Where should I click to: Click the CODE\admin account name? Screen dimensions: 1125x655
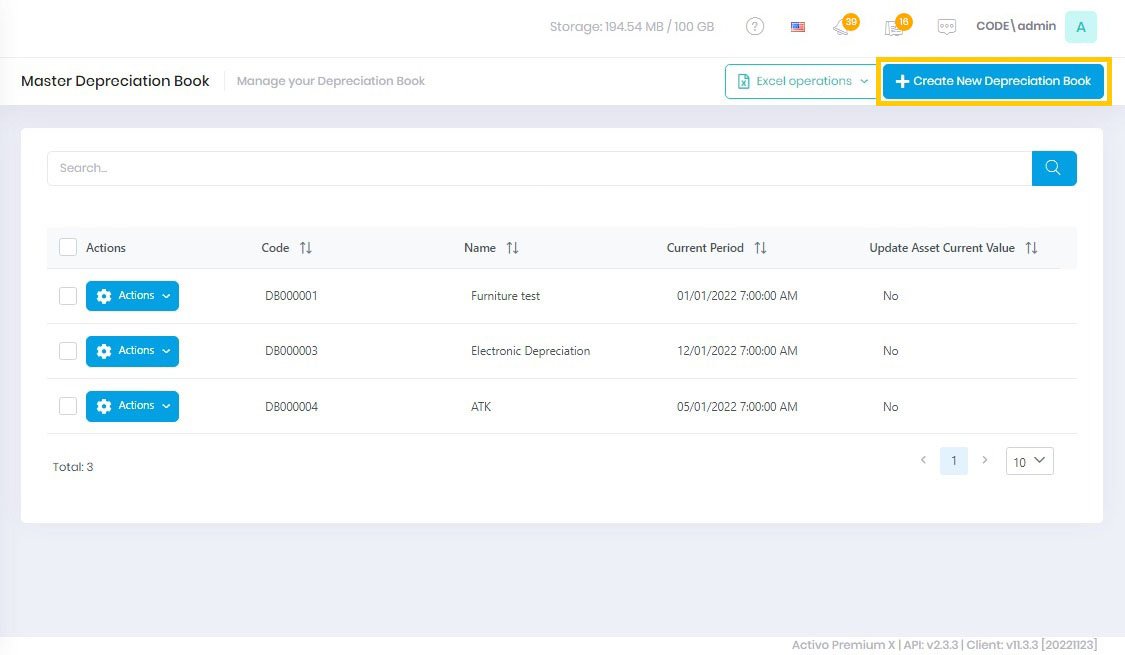[1016, 26]
